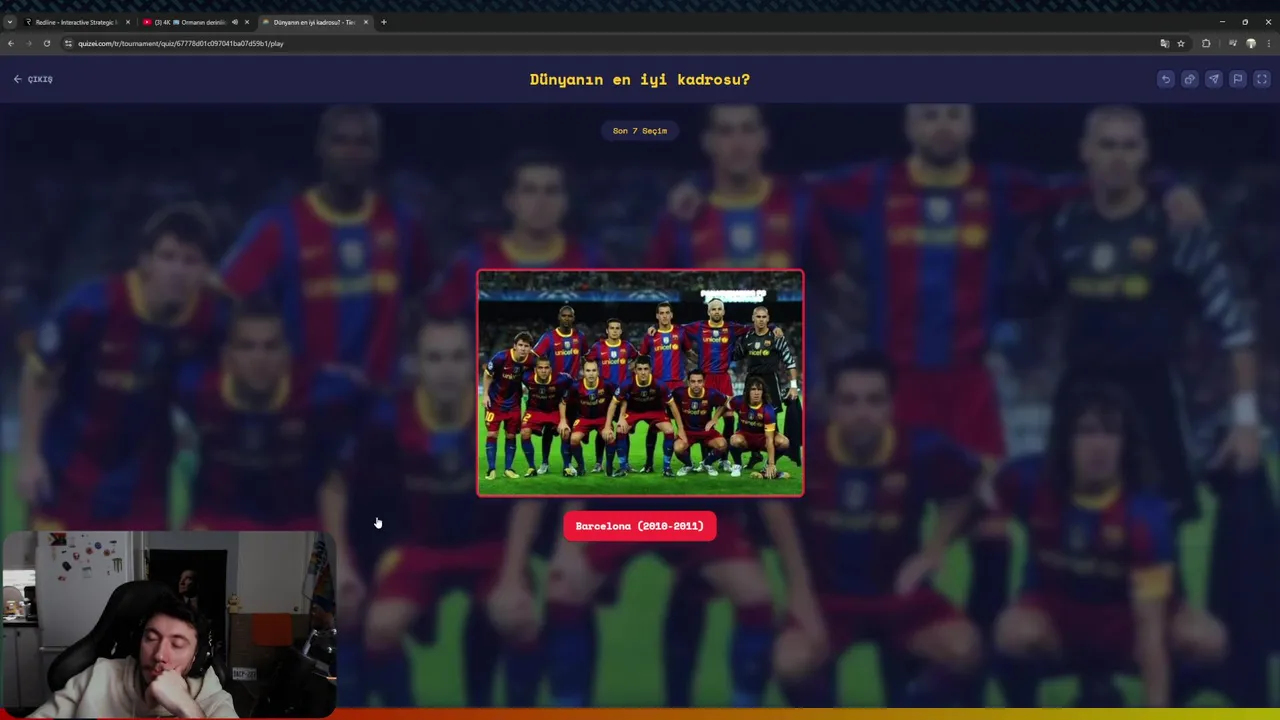This screenshot has width=1280, height=720.
Task: View site information icon in address bar
Action: tap(69, 43)
